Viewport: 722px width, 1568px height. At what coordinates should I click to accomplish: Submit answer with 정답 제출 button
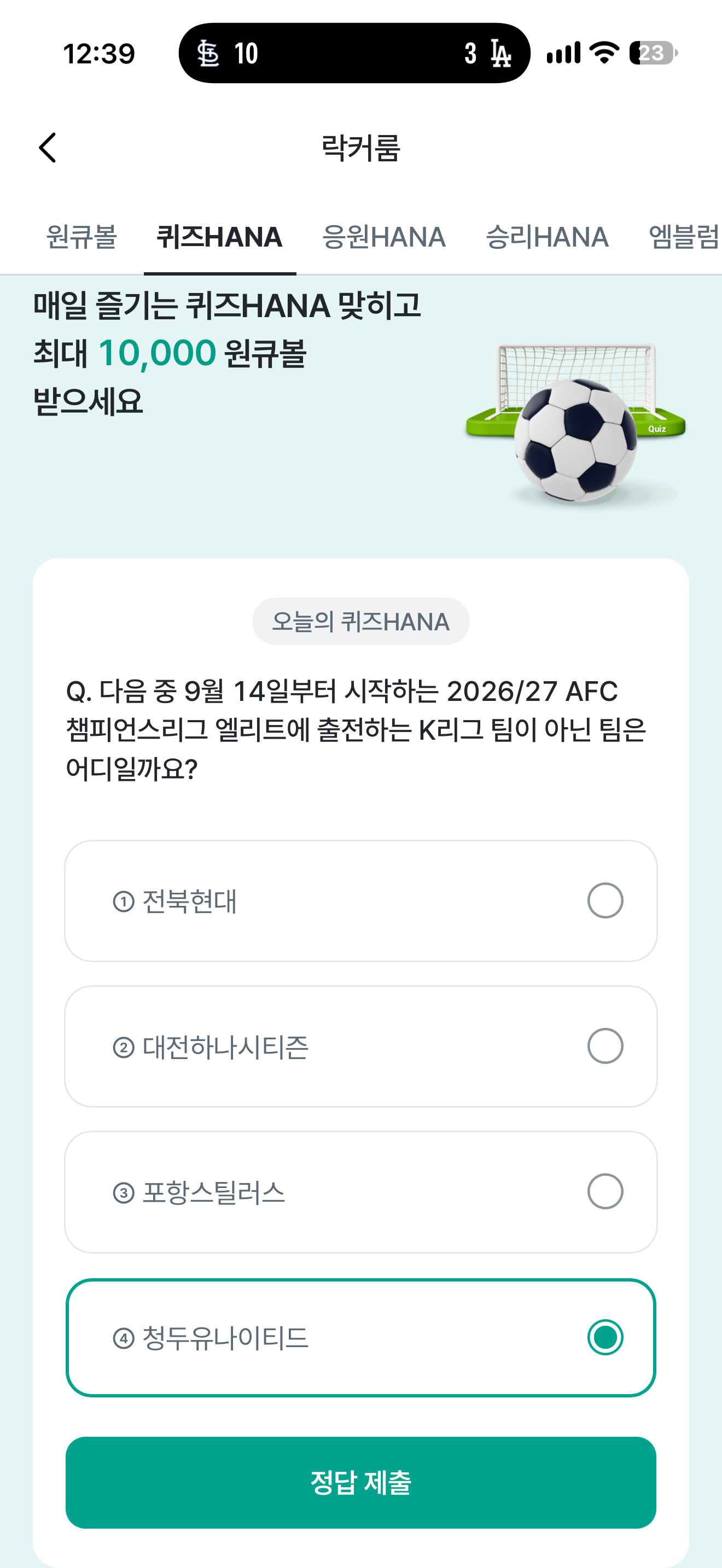[361, 1482]
